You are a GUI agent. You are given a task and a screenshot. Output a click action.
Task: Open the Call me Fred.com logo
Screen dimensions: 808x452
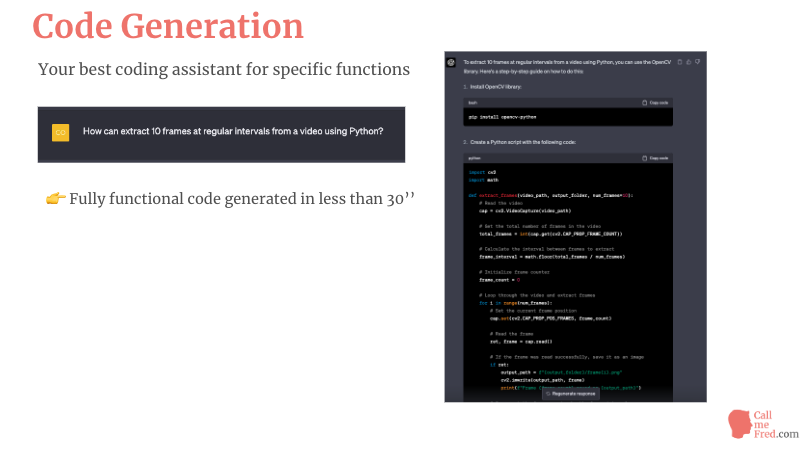click(763, 424)
